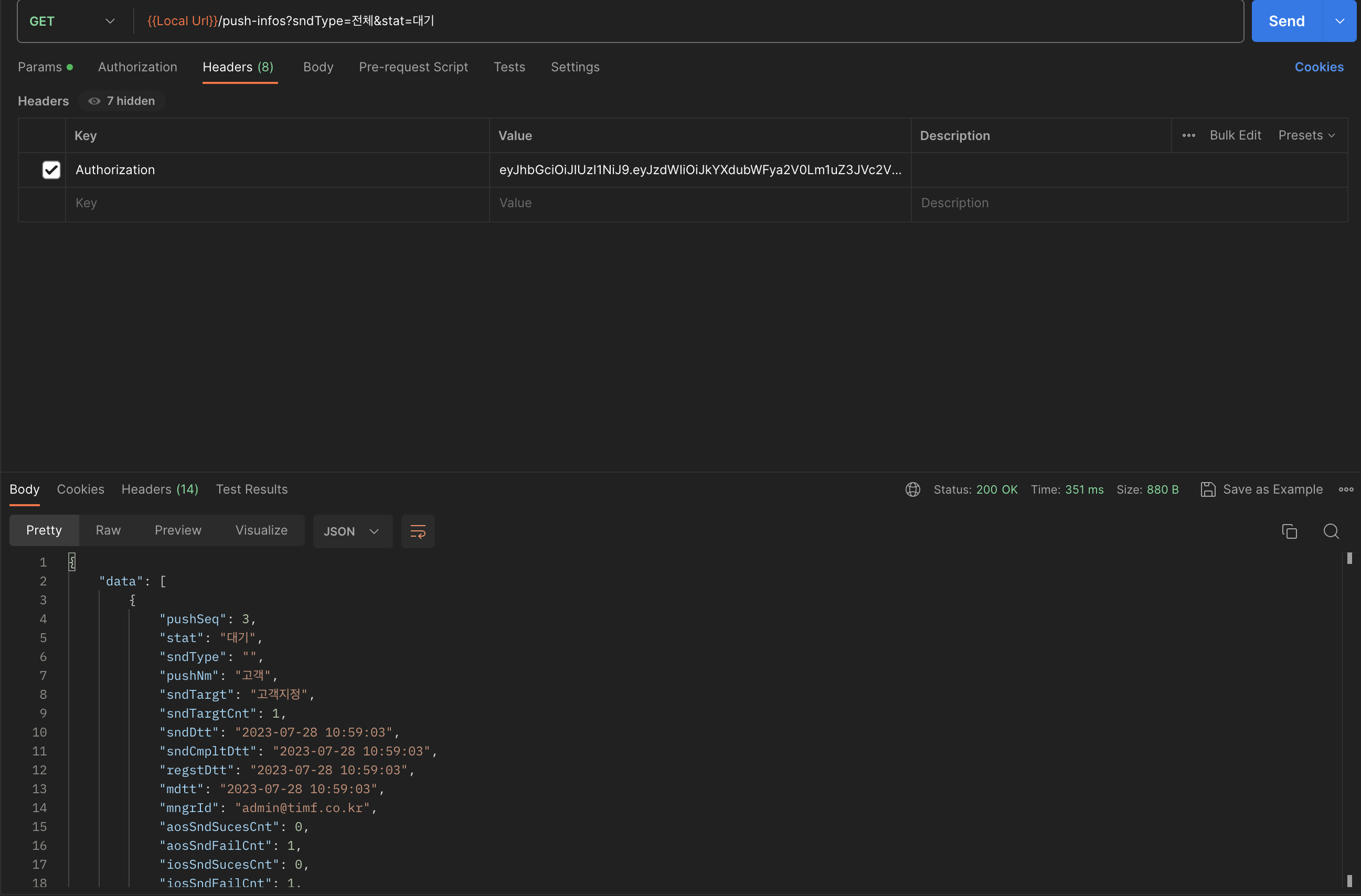Click the Save as Example disk icon
Image resolution: width=1361 pixels, height=896 pixels.
coord(1208,489)
